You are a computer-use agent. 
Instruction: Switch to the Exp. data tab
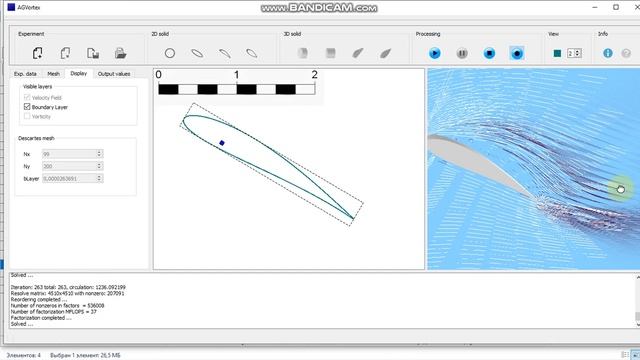tap(25, 74)
